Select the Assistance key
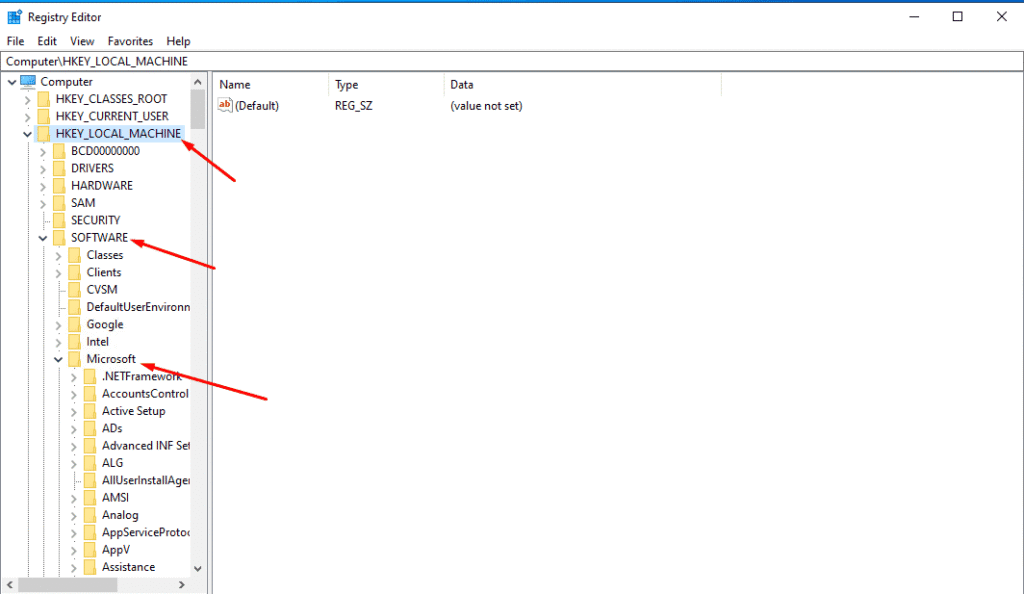This screenshot has width=1024, height=594. tap(129, 567)
